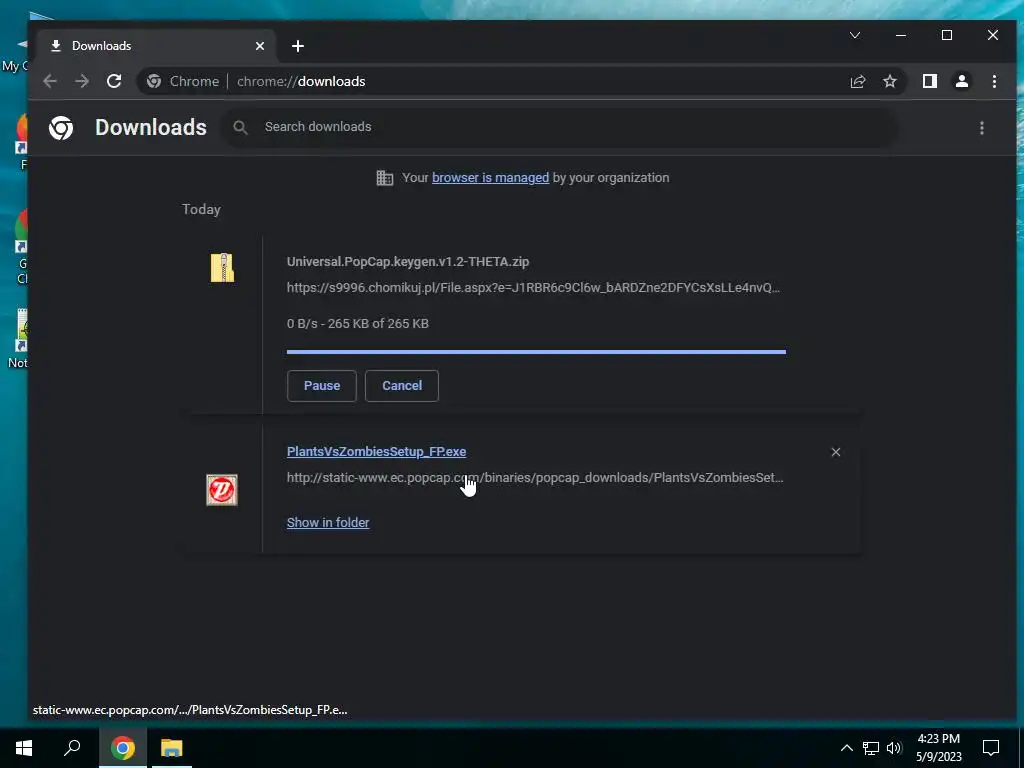Click Chrome icon in the taskbar
Screen dimensions: 1024x768
[x=123, y=748]
